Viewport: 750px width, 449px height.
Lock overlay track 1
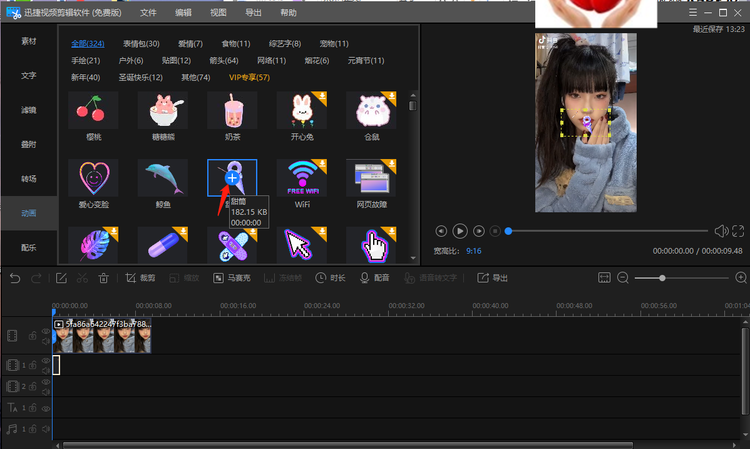(33, 365)
